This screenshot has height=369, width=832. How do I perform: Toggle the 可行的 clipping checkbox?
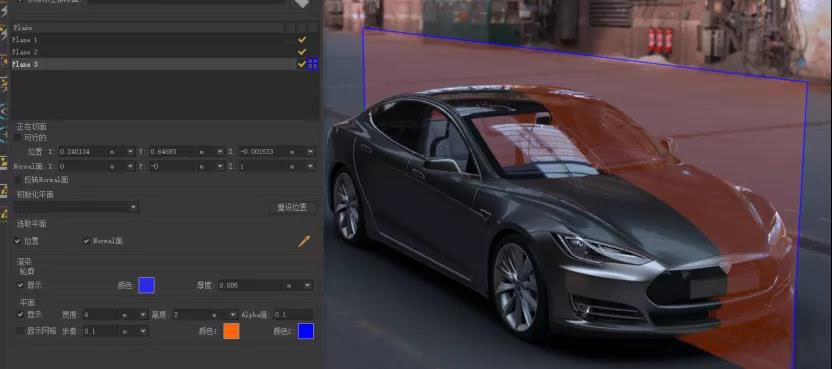coord(19,138)
